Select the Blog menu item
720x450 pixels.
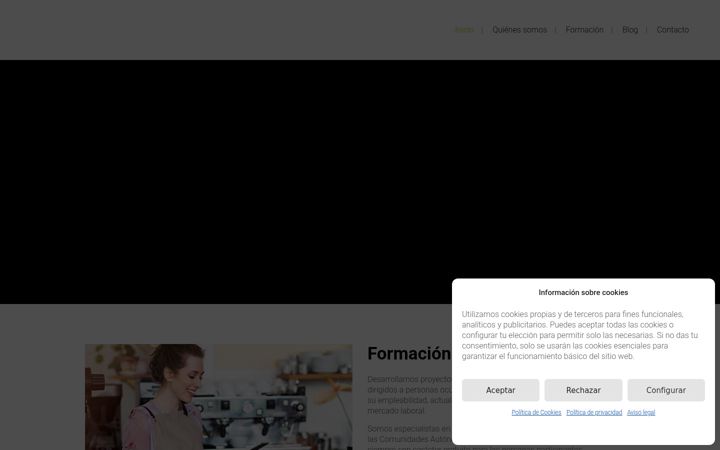(x=630, y=30)
